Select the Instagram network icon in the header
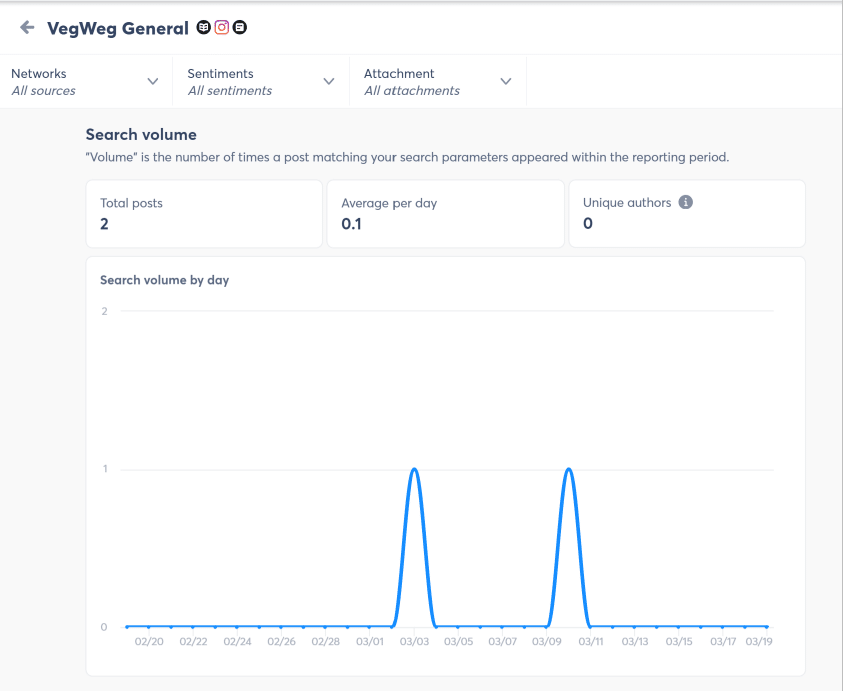 click(221, 27)
